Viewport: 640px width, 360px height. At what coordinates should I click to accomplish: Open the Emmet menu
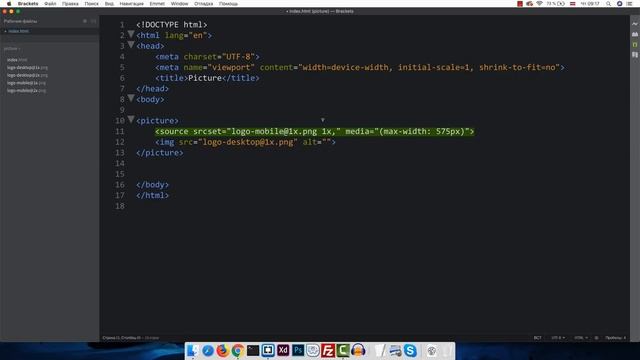pyautogui.click(x=157, y=4)
